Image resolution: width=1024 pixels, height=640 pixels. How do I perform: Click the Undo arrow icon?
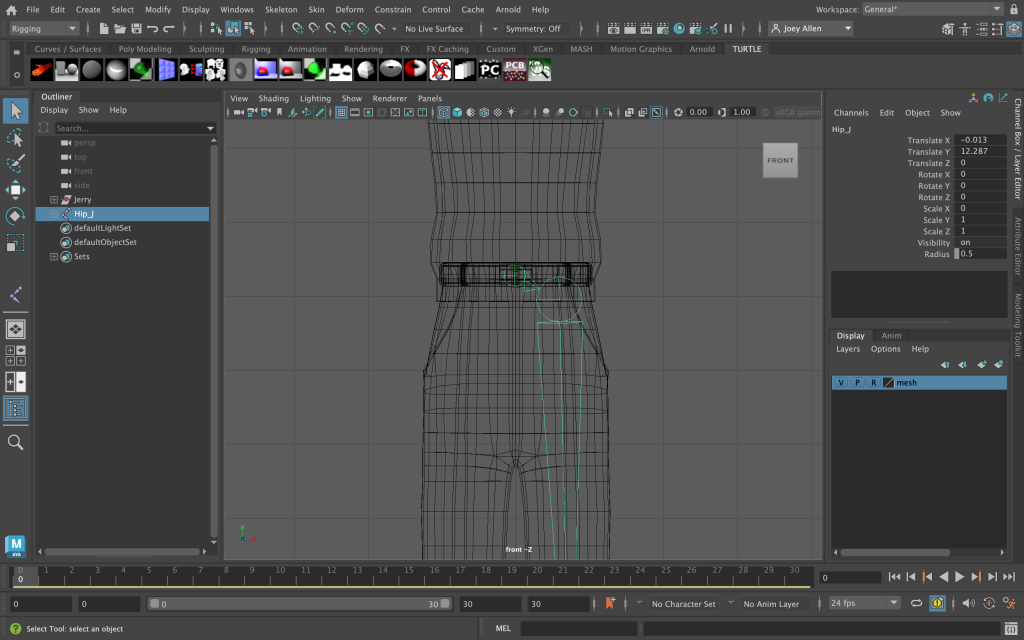[x=152, y=29]
